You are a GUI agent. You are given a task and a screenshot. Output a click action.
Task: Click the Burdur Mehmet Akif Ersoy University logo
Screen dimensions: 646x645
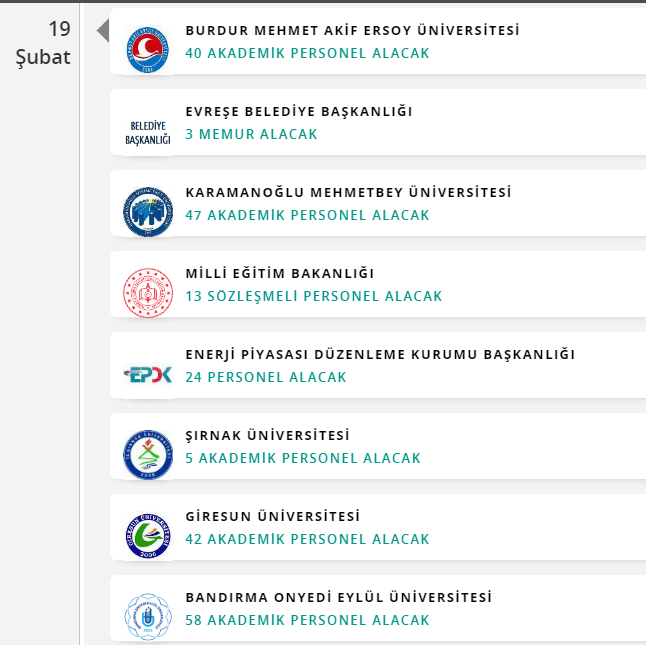tap(148, 50)
